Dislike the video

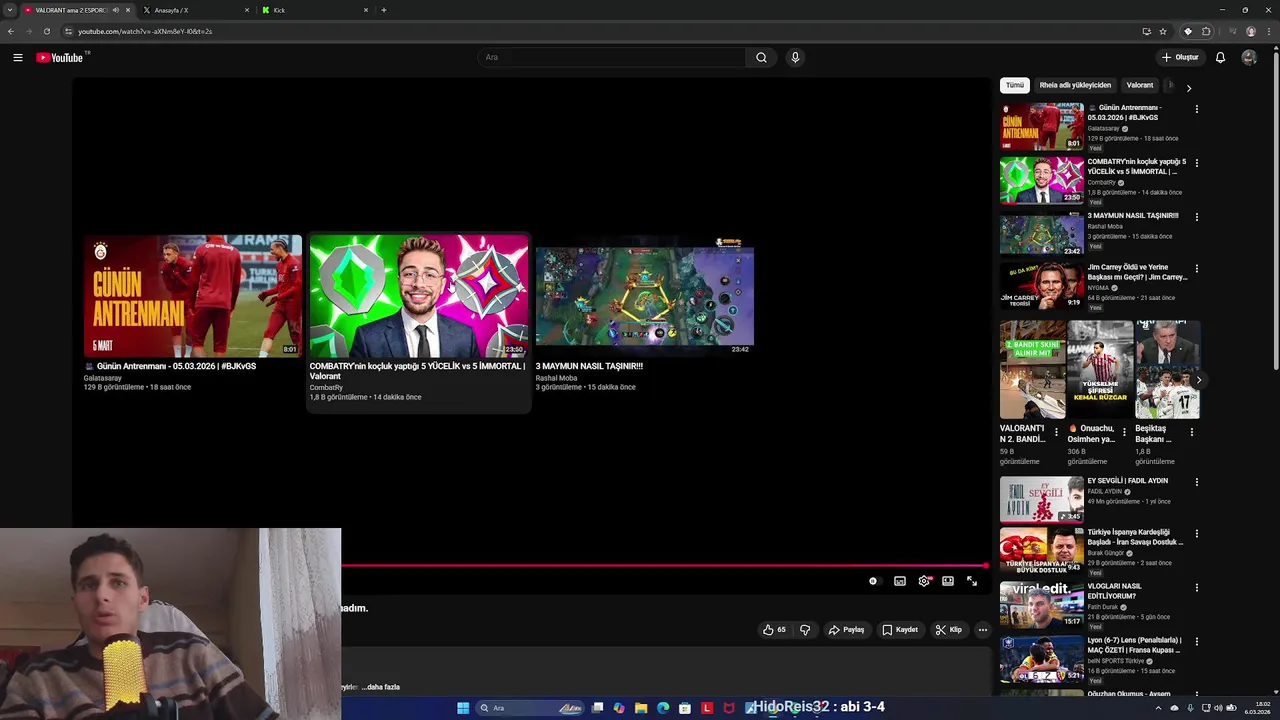click(x=805, y=630)
